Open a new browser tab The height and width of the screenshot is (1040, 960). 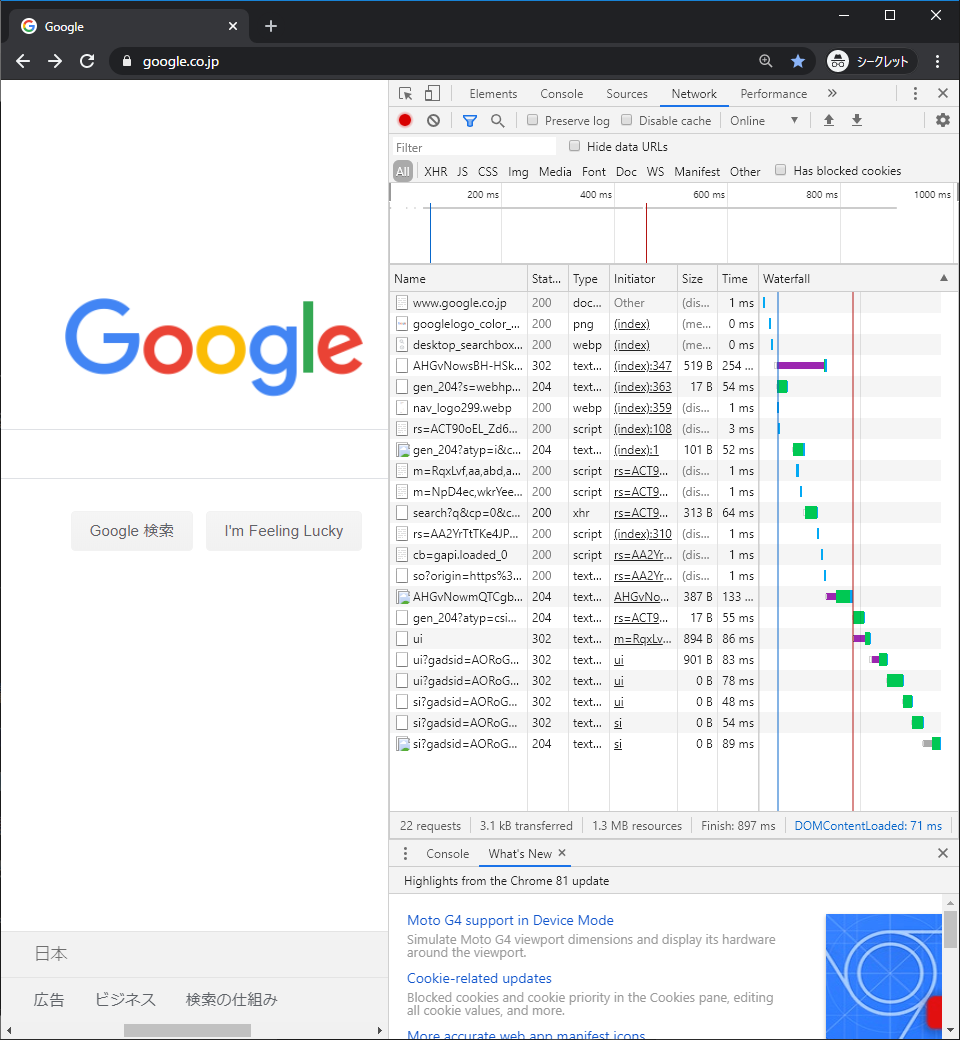[x=271, y=26]
